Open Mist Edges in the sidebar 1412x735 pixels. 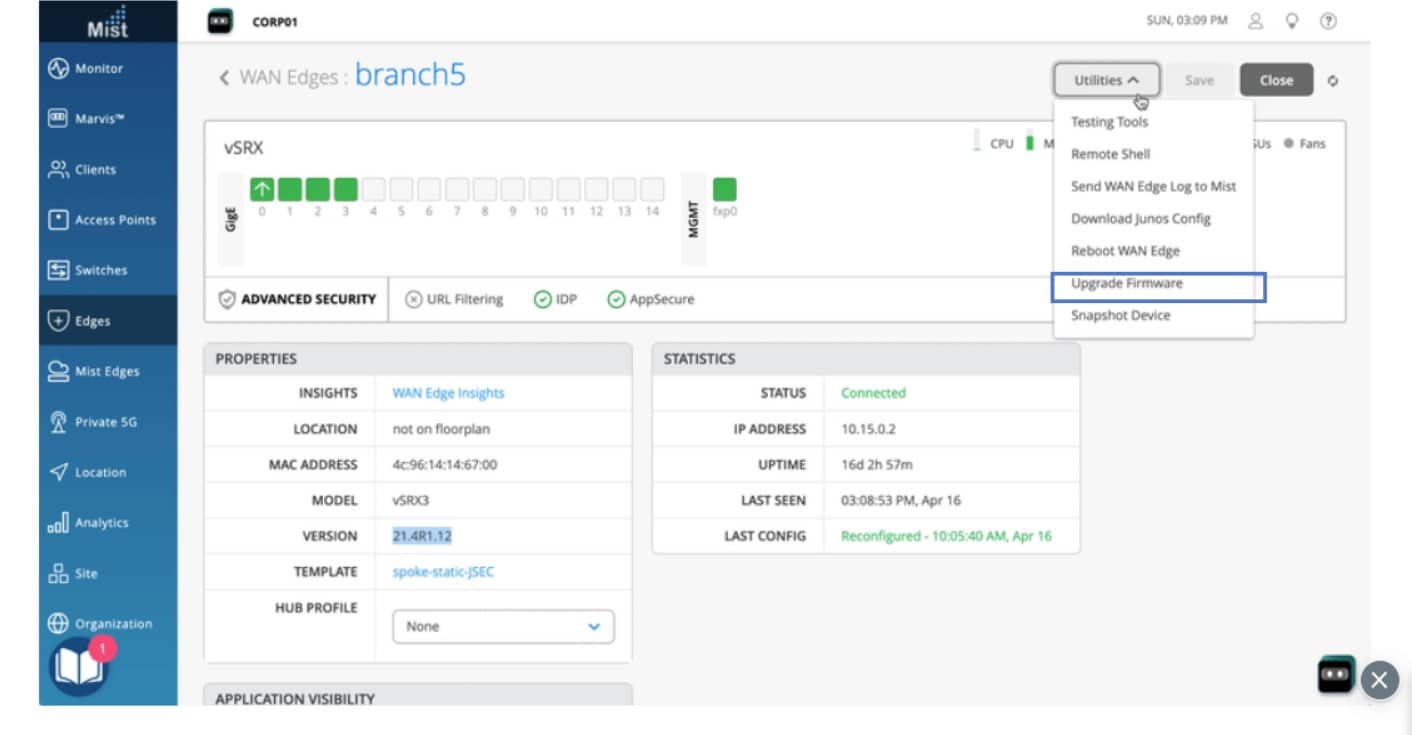108,371
